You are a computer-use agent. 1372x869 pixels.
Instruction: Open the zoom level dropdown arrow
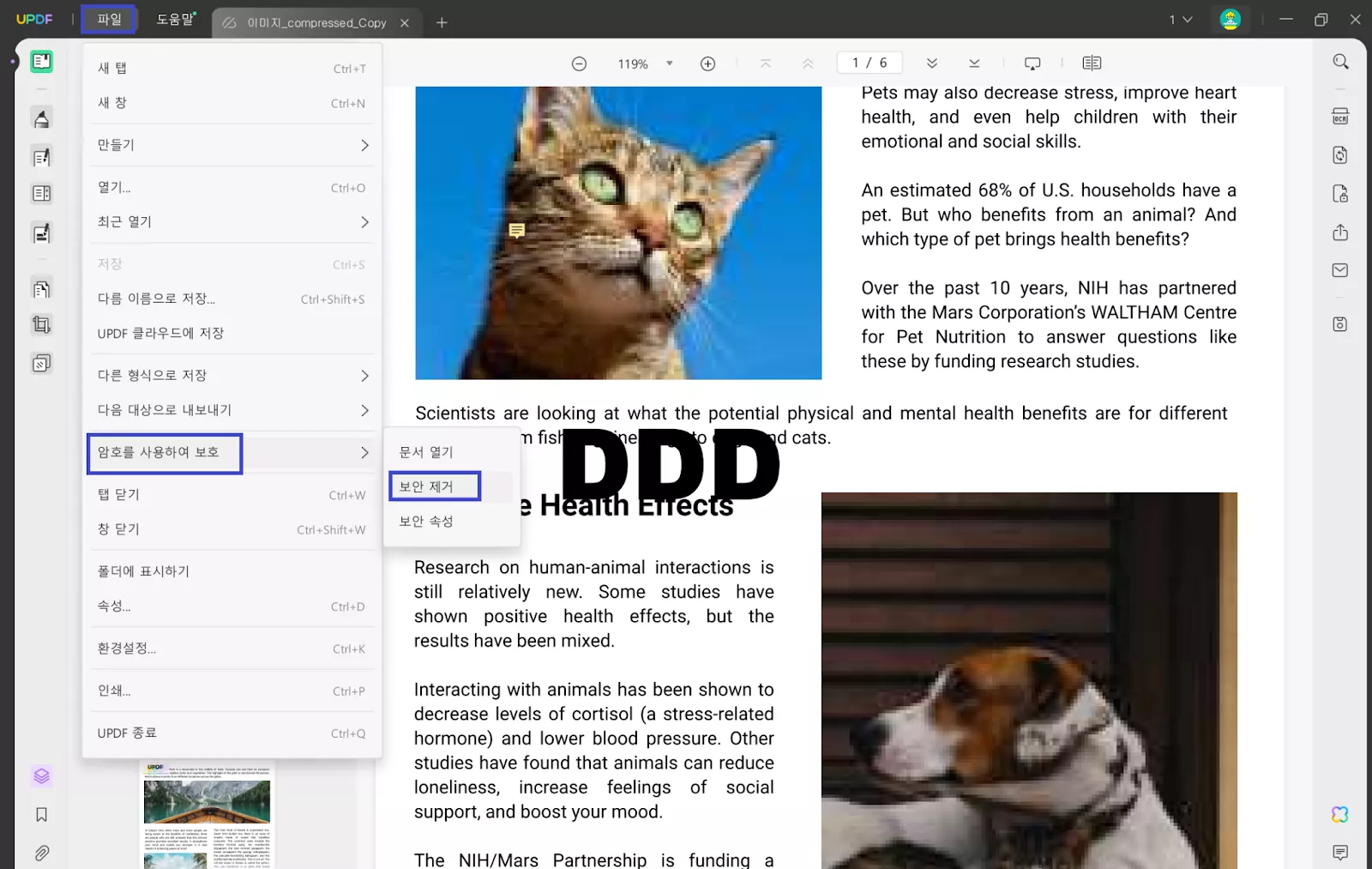[x=670, y=63]
